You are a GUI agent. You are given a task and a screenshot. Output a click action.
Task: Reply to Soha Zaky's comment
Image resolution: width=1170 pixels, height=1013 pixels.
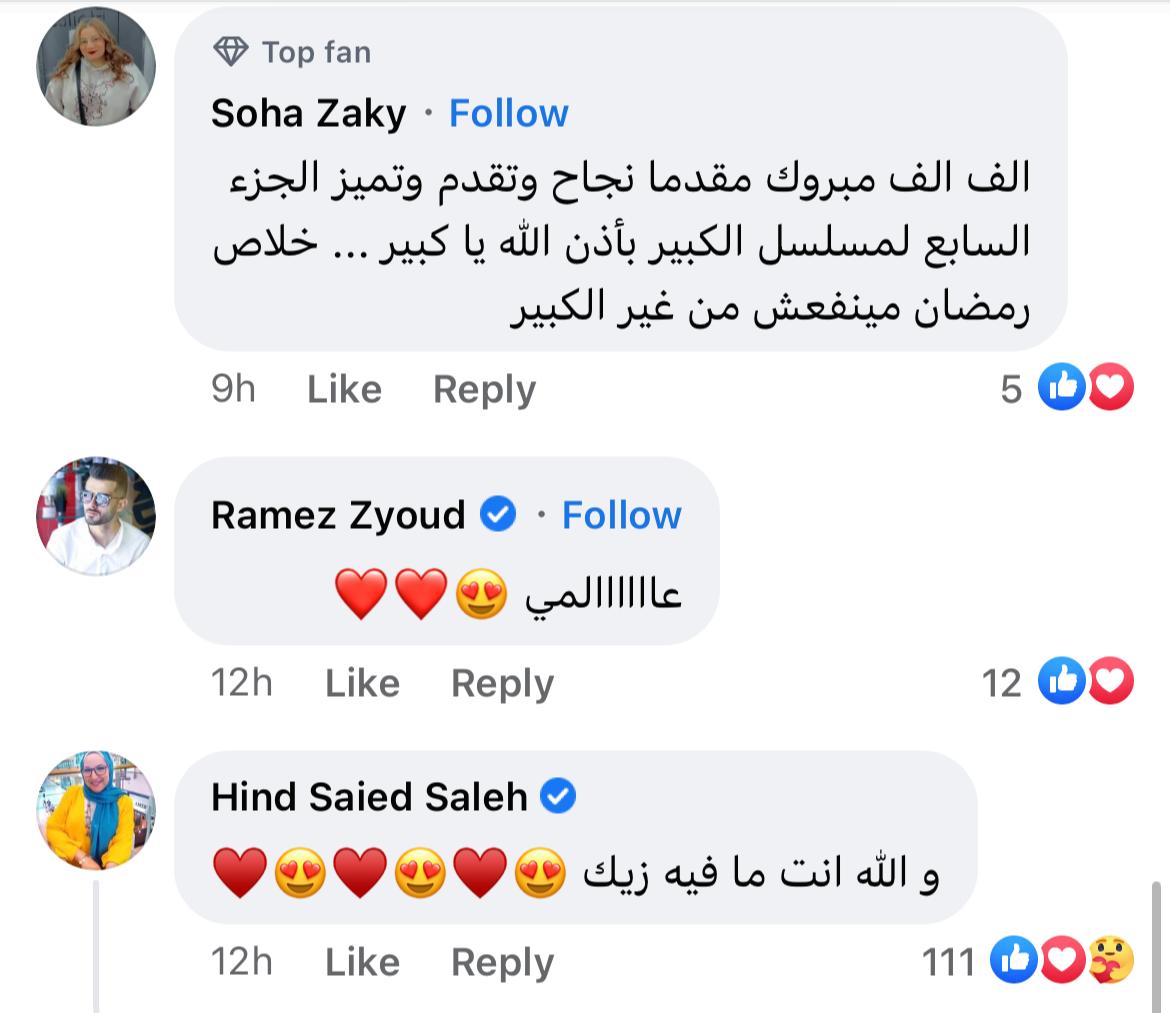pos(484,389)
